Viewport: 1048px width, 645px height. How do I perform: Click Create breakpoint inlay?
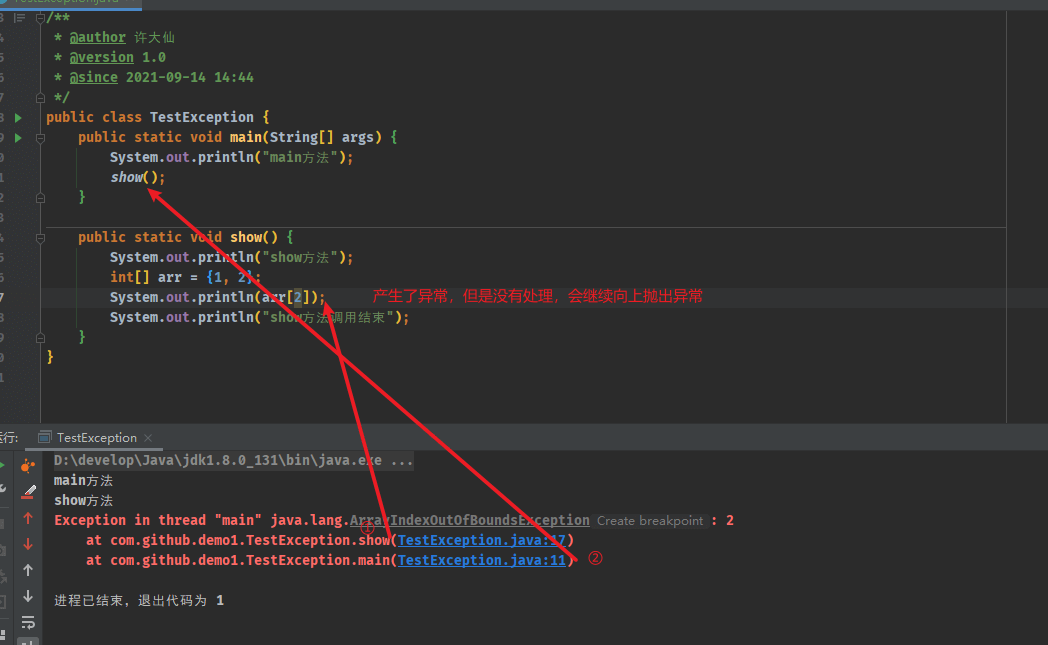pyautogui.click(x=650, y=521)
